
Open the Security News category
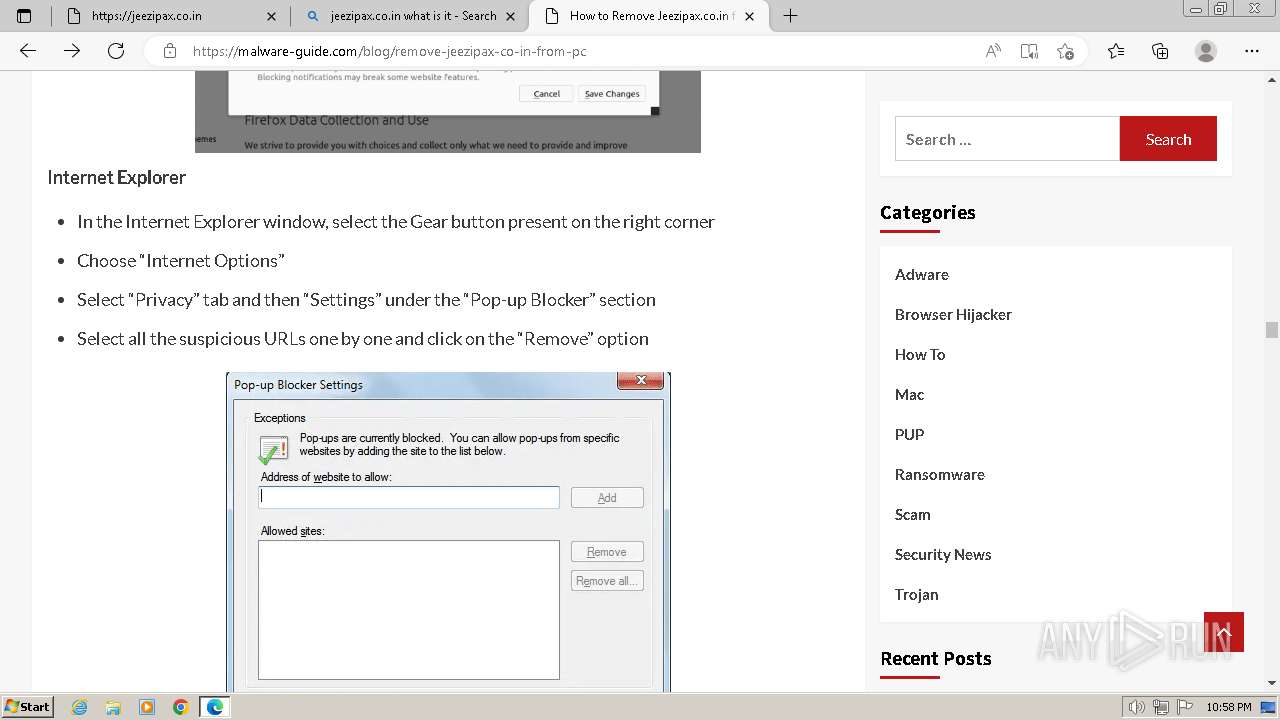tap(943, 554)
